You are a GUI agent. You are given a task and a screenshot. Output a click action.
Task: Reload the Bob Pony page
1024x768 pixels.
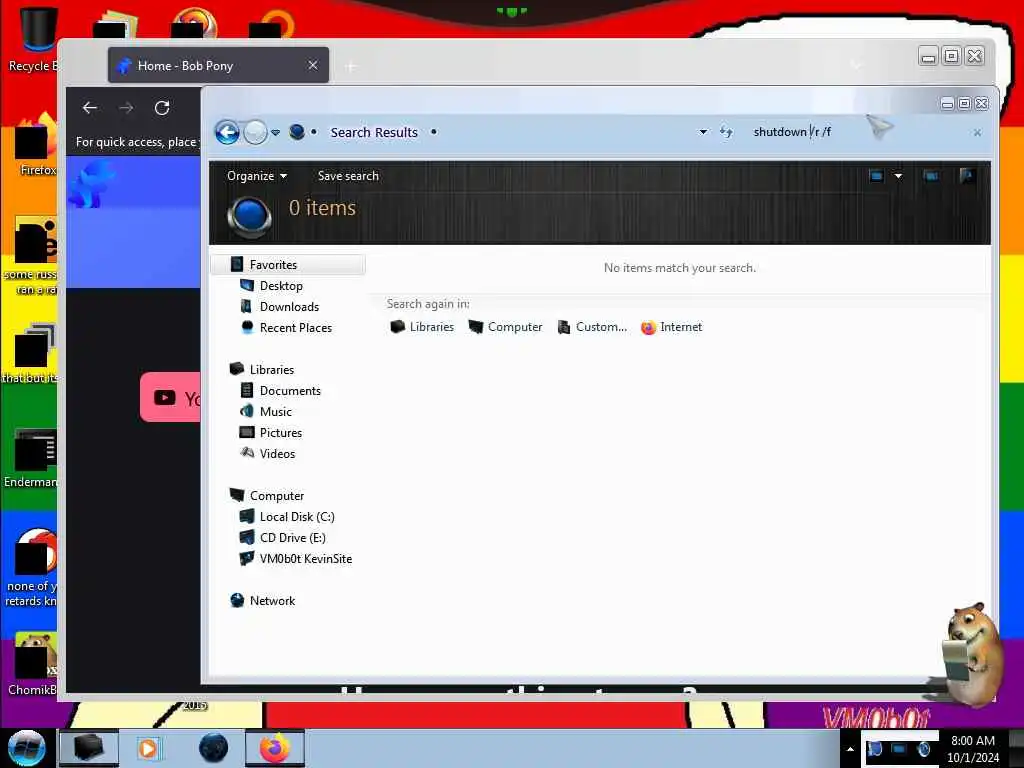(162, 108)
